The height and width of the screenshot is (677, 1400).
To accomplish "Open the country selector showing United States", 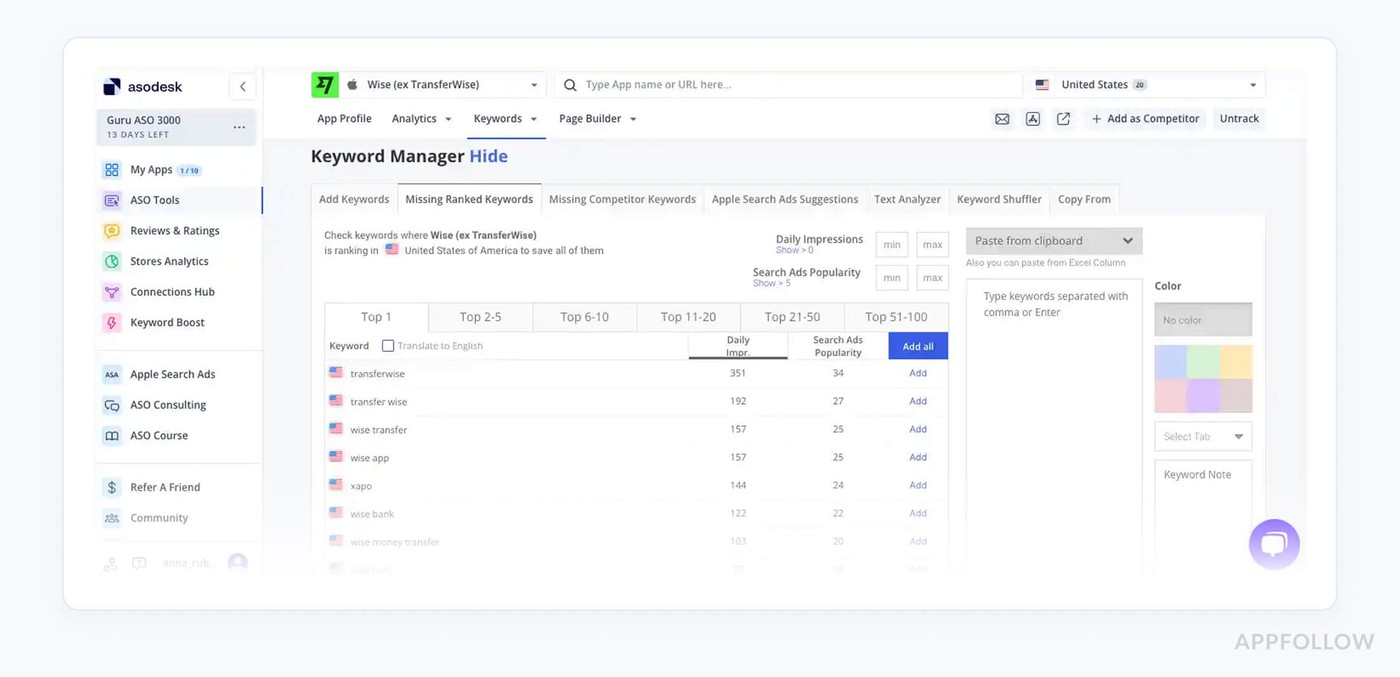I will click(1145, 84).
